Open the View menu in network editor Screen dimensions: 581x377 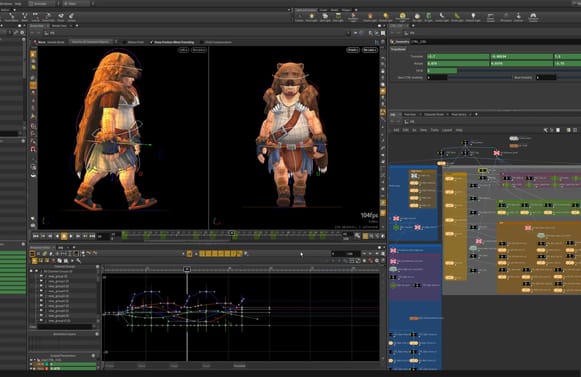click(x=424, y=130)
